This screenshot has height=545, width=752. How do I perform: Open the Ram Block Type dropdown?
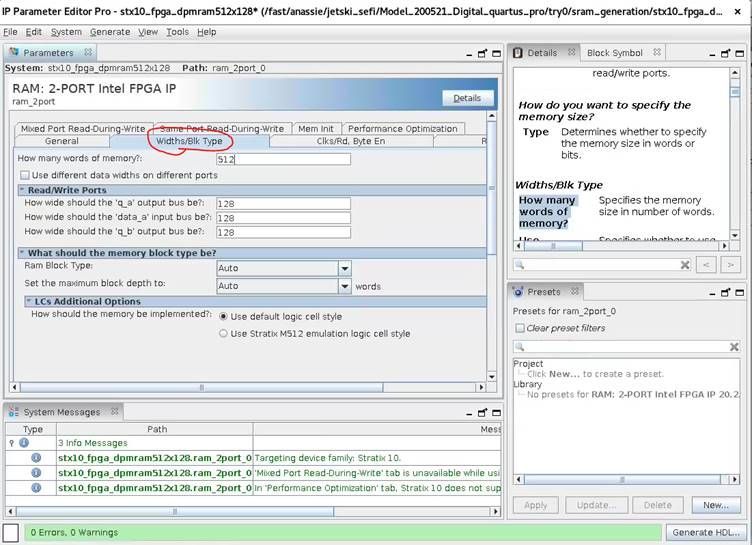(x=344, y=268)
